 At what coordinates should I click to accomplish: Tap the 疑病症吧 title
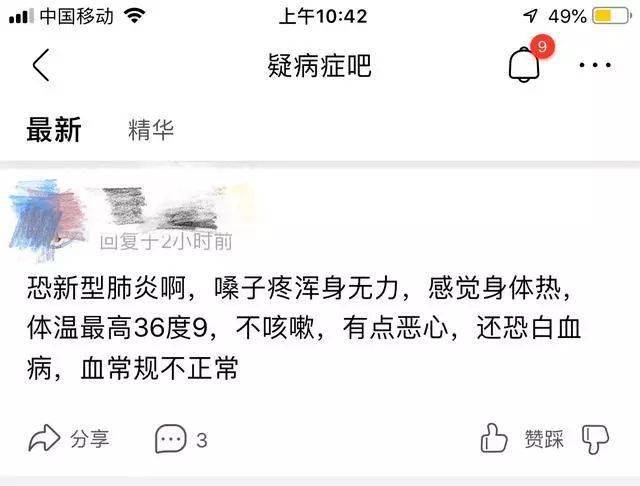319,65
